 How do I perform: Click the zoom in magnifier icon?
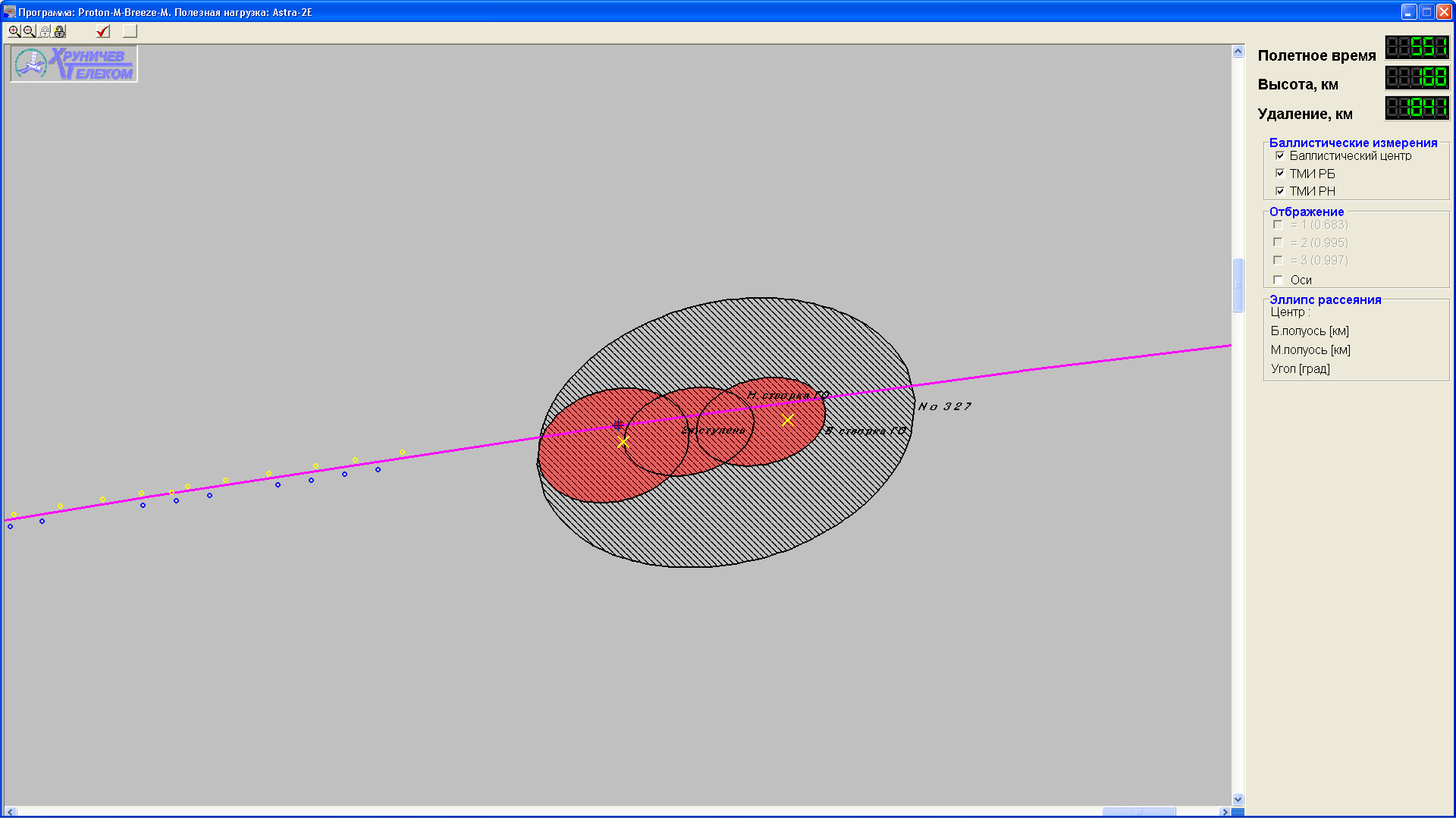[14, 31]
